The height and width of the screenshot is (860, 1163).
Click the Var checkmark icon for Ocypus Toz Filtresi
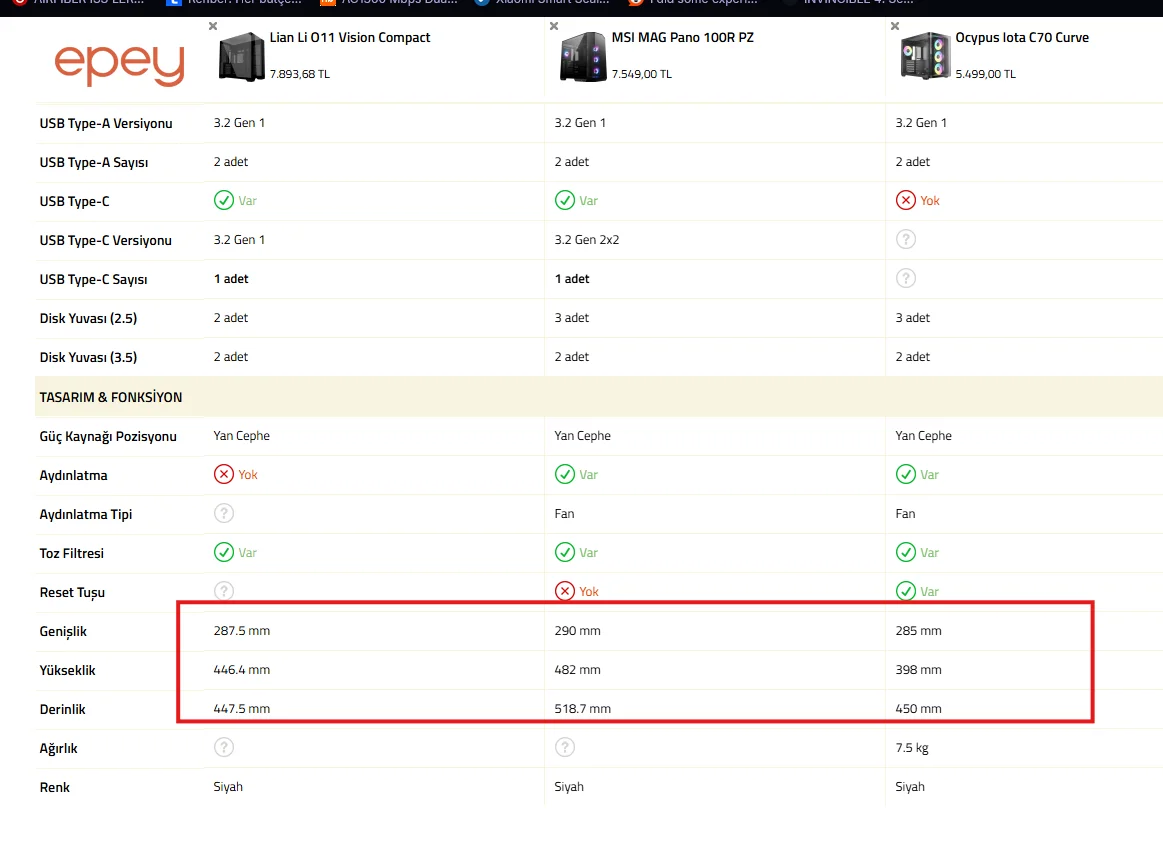pos(906,552)
